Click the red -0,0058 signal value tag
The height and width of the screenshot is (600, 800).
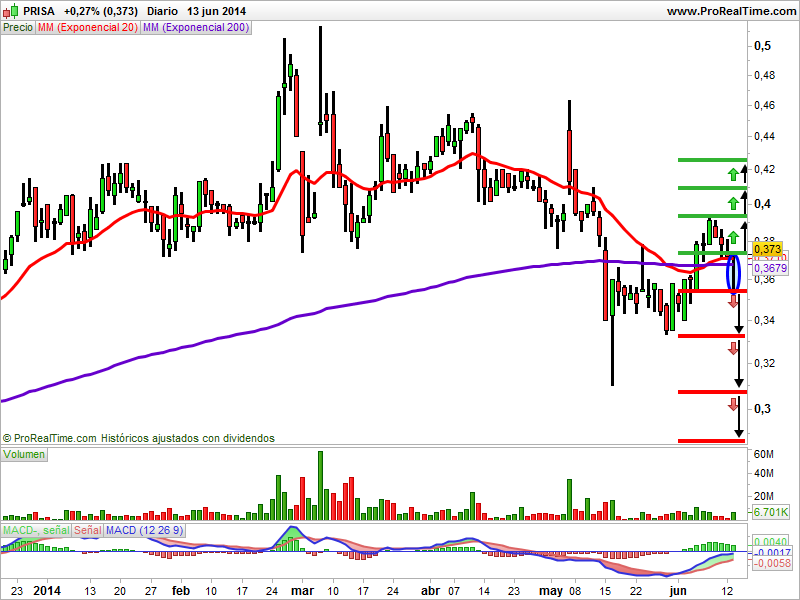coord(771,563)
